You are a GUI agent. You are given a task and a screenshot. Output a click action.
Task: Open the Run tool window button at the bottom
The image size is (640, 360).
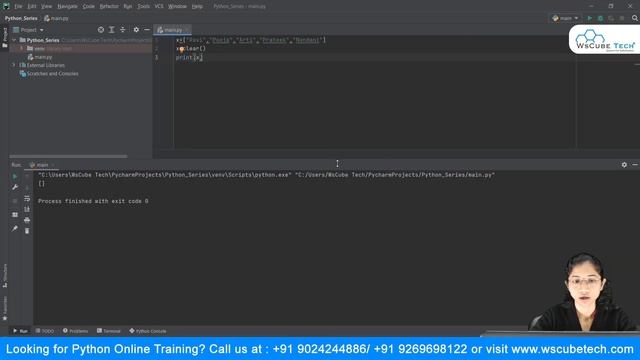coord(20,331)
